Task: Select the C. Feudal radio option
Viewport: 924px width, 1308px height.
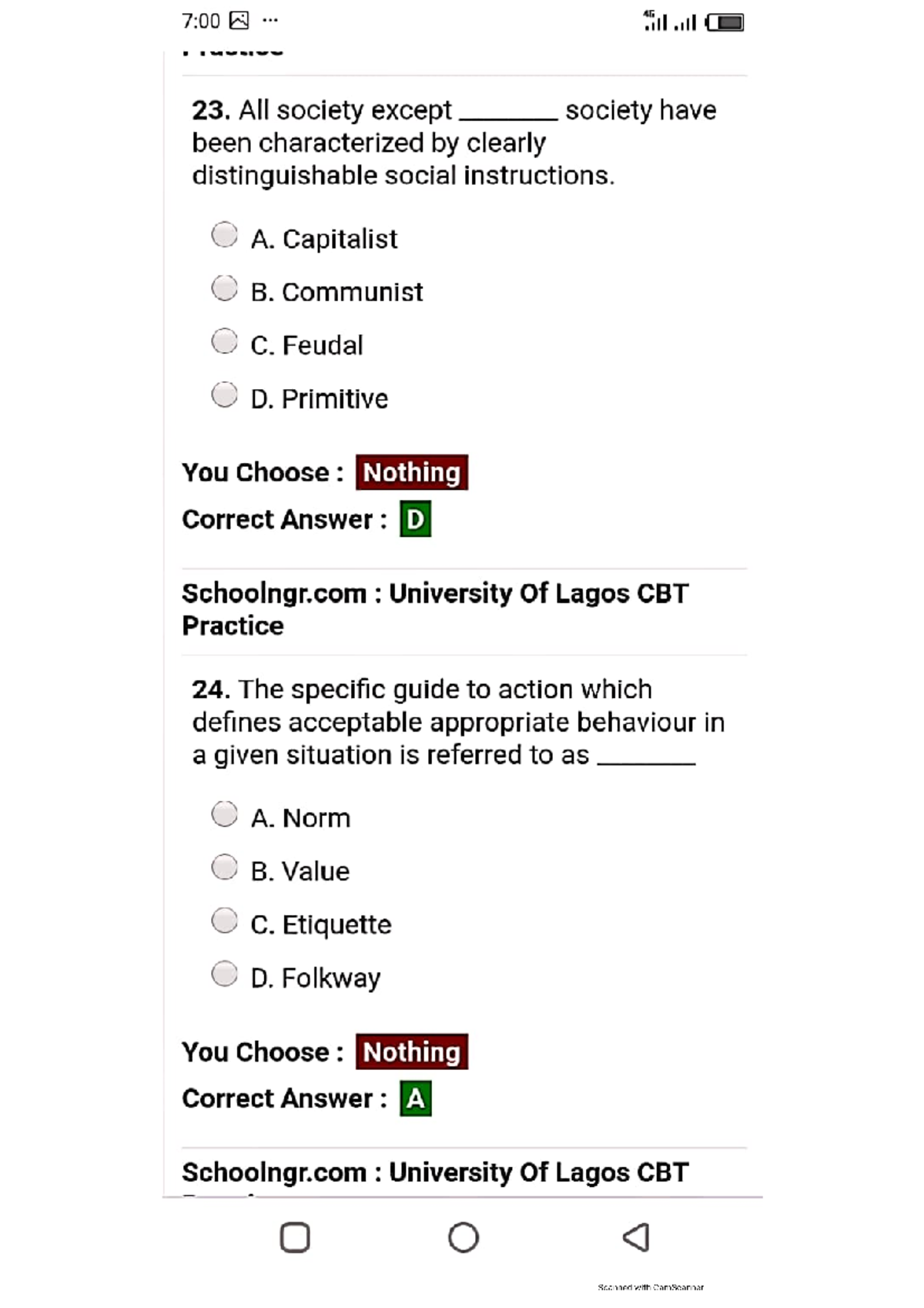Action: (x=224, y=341)
